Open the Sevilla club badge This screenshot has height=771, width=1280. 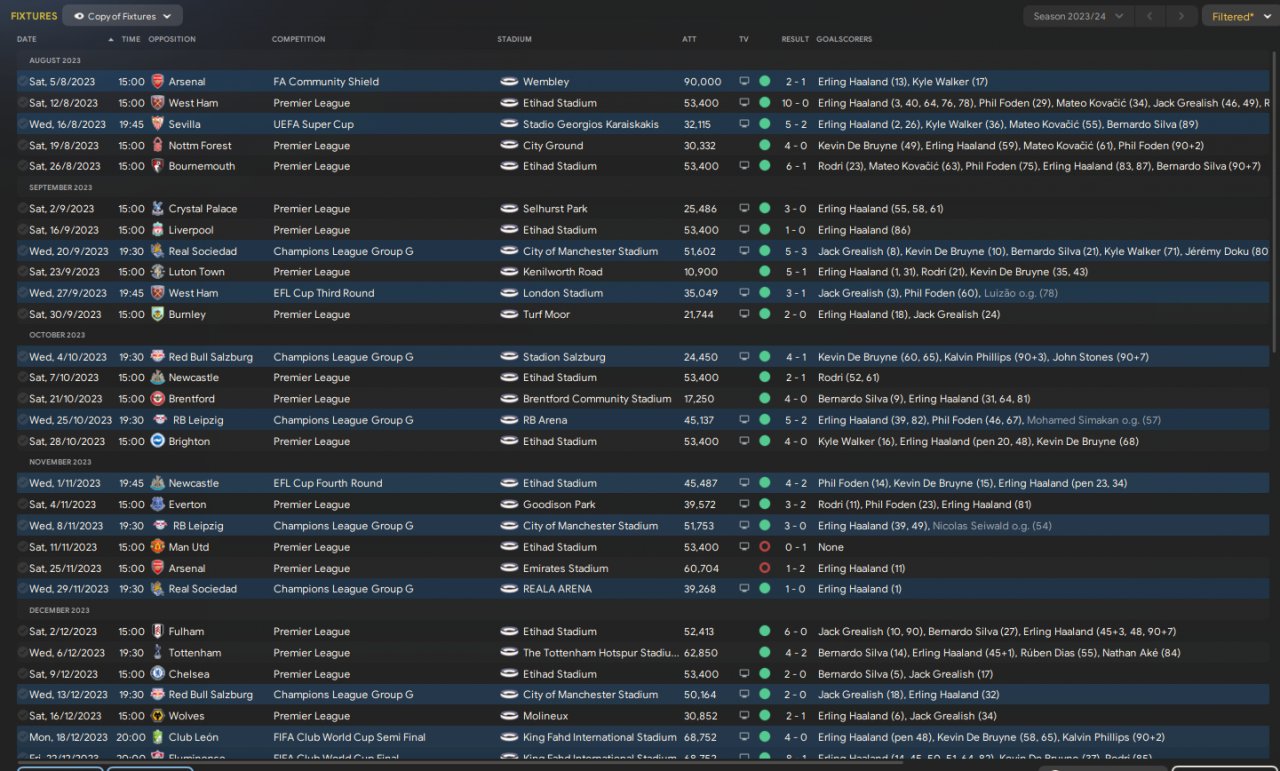[157, 124]
